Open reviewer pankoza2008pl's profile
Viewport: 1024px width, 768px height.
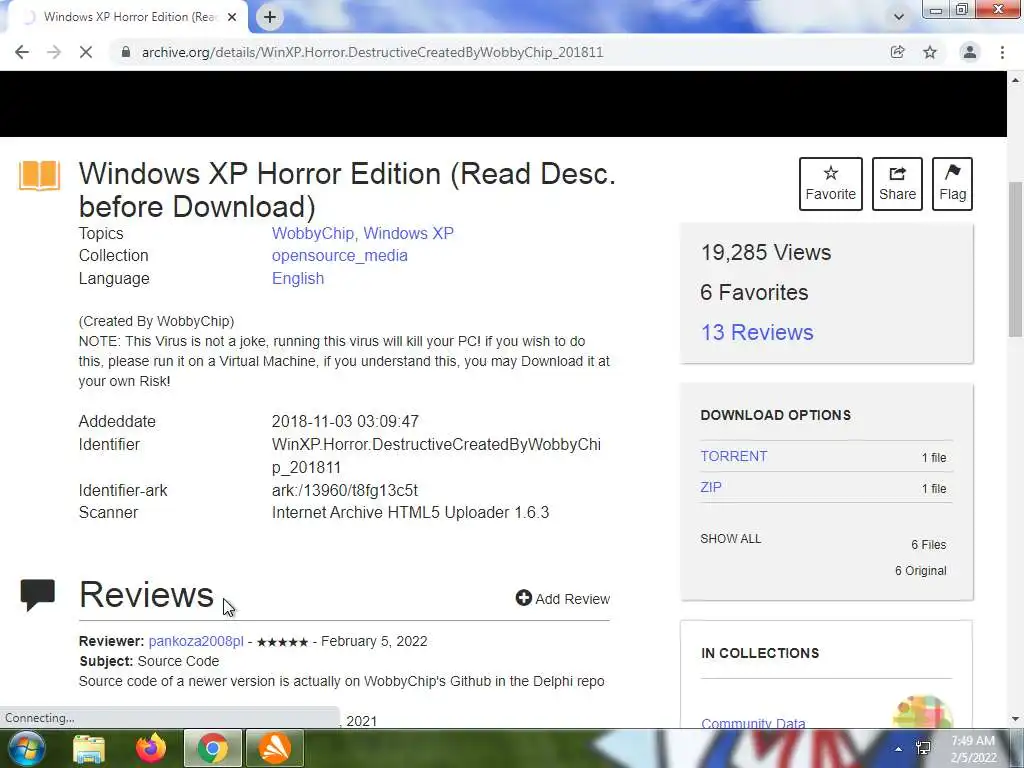196,641
